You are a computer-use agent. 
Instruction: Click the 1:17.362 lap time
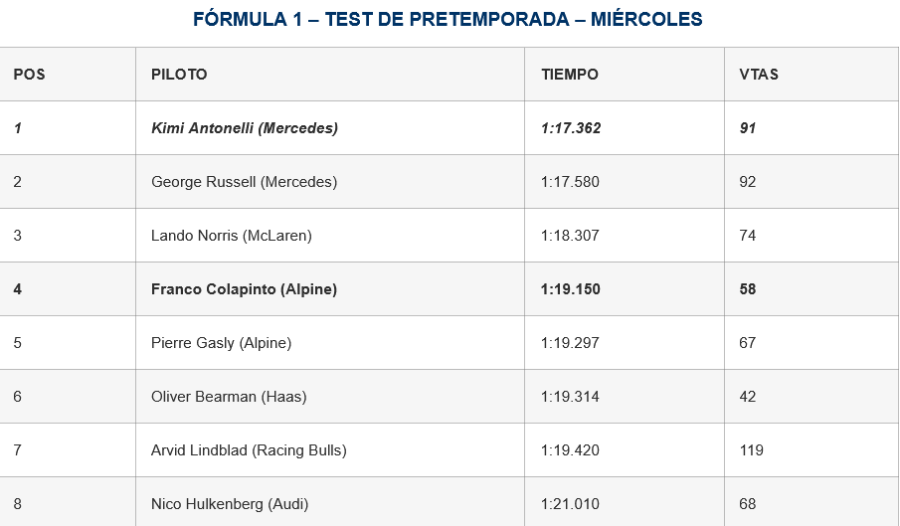[x=571, y=128]
